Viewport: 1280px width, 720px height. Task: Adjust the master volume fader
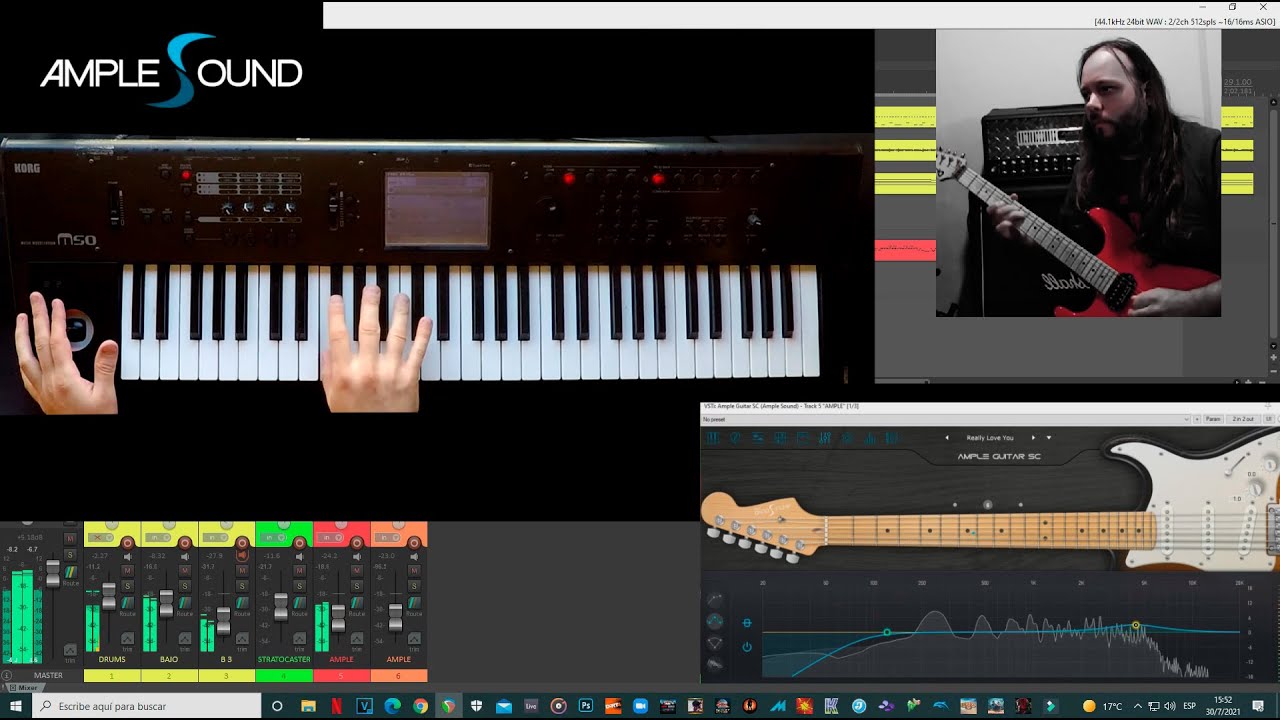coord(53,574)
